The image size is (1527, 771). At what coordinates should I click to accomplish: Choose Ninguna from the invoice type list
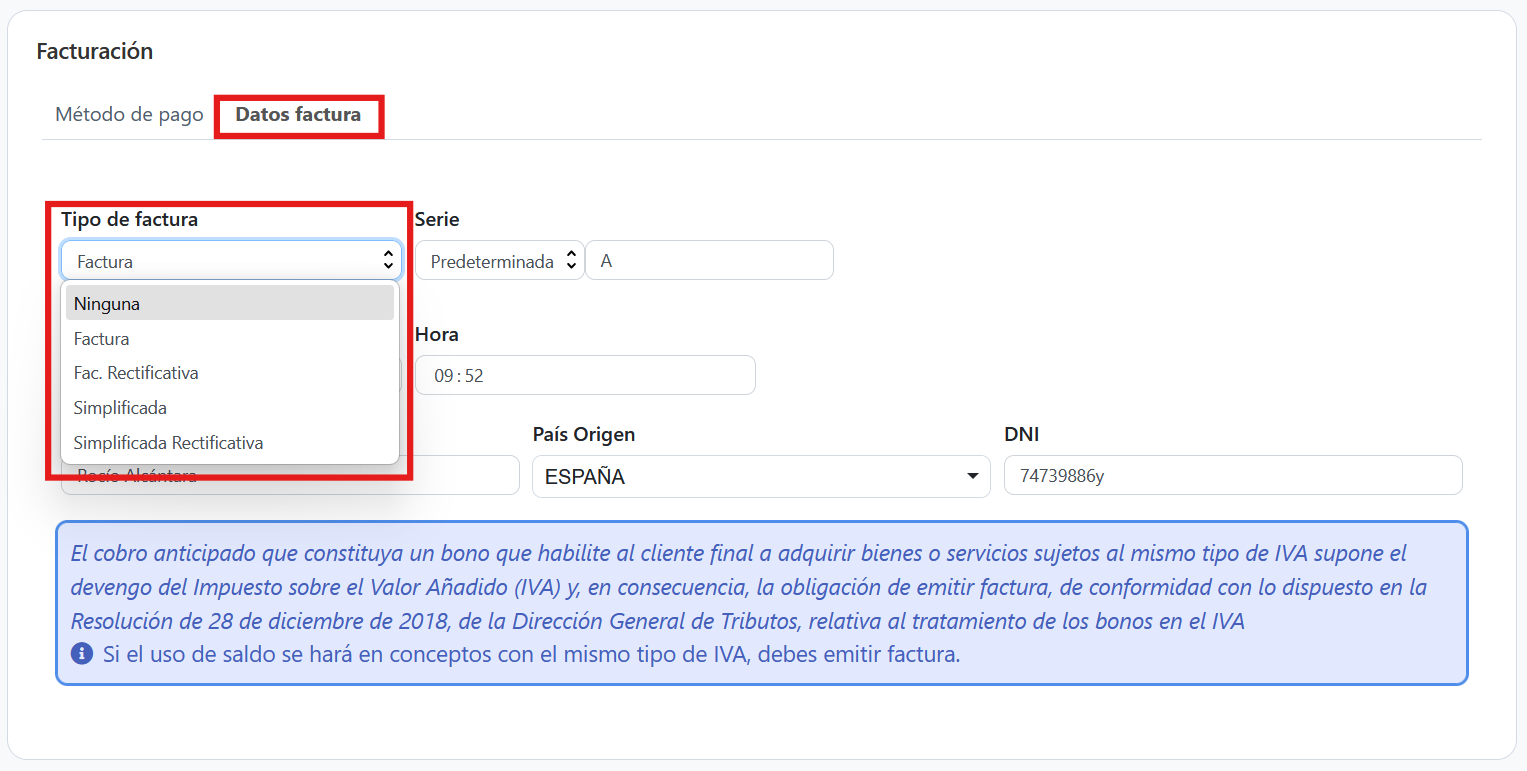pos(230,303)
